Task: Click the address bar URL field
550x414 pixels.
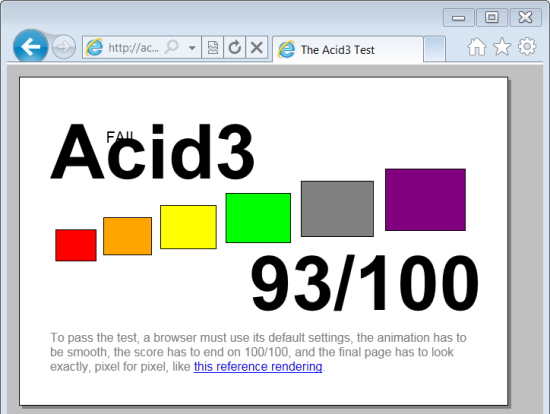Action: [x=133, y=47]
